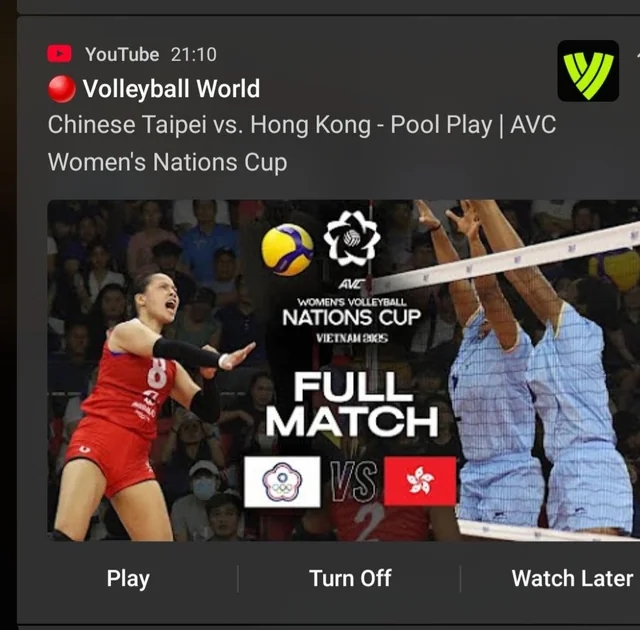Viewport: 640px width, 630px height.
Task: Open the Volleyball World notification title
Action: point(171,89)
